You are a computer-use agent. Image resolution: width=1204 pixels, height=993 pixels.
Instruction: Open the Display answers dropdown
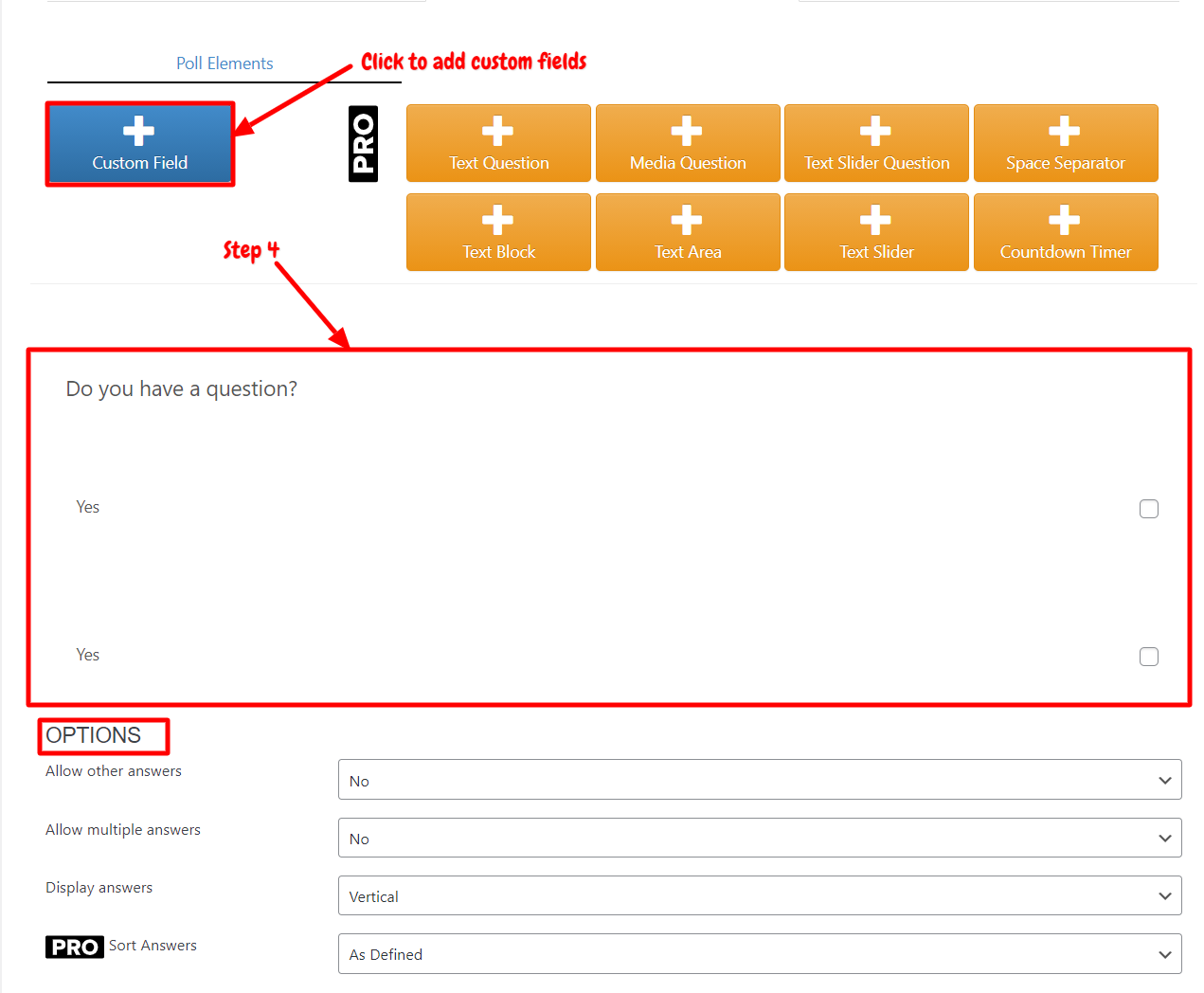760,895
